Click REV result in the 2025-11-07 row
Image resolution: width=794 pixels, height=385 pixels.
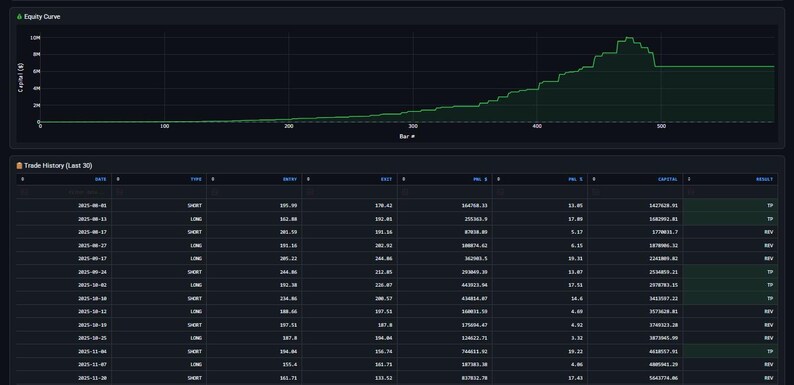click(769, 364)
